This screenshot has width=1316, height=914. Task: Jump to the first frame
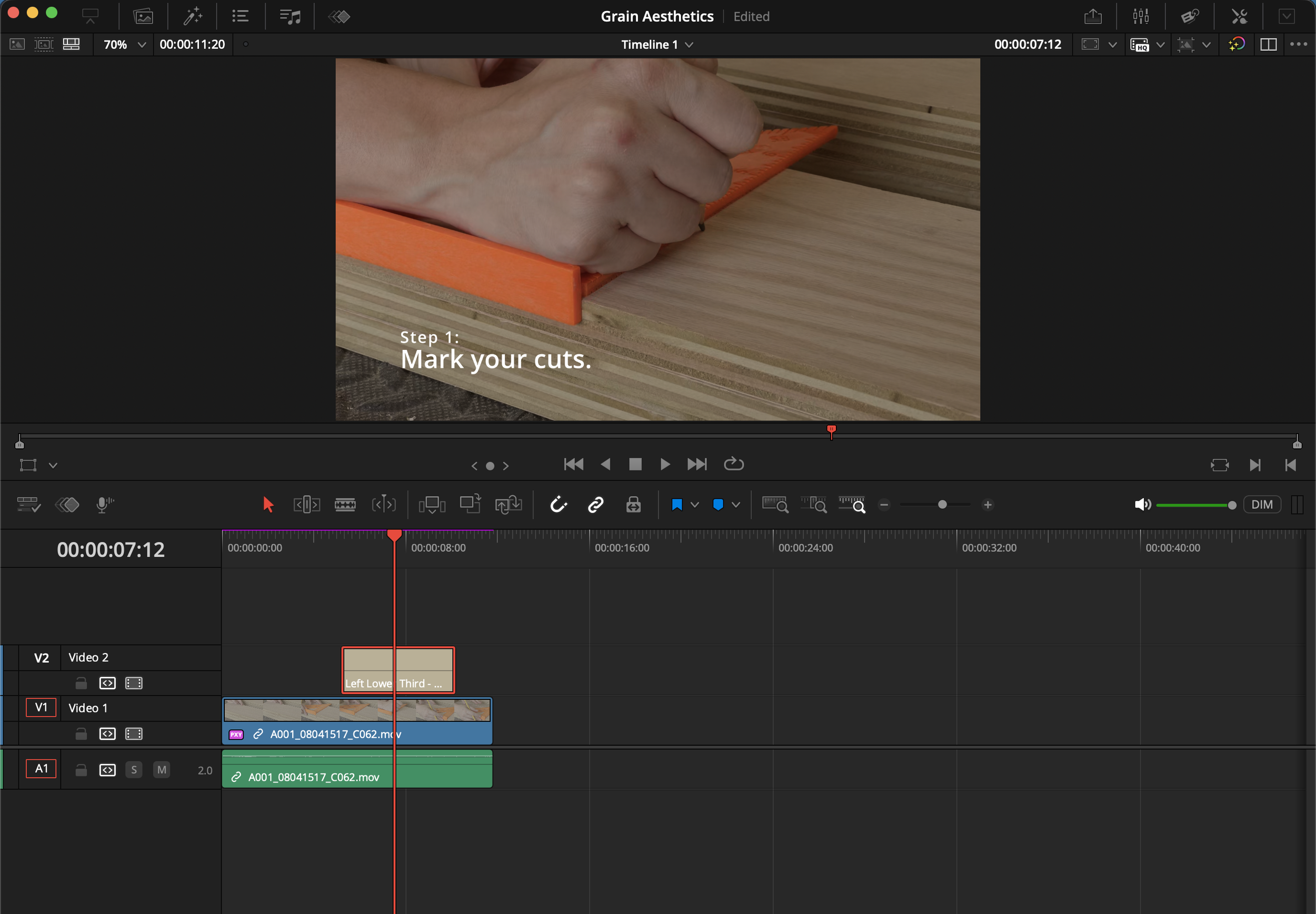coord(573,465)
